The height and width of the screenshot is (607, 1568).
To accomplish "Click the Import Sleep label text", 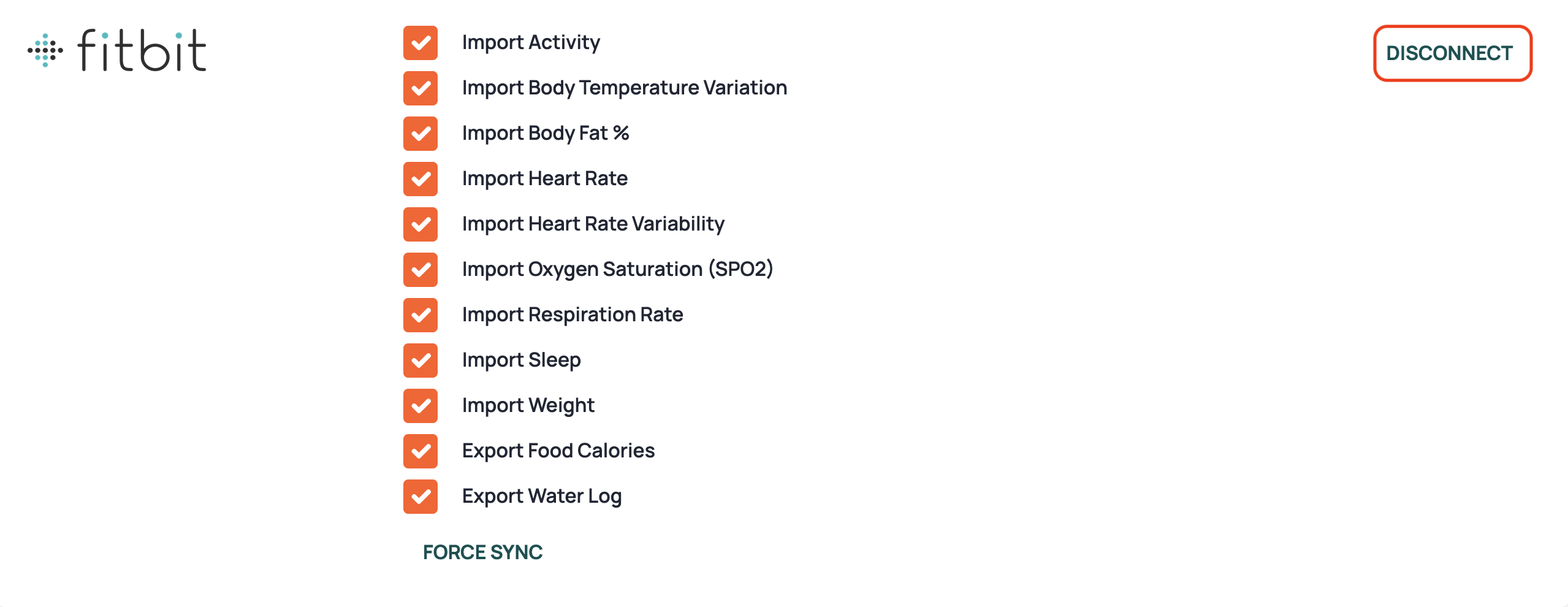I will (x=522, y=360).
